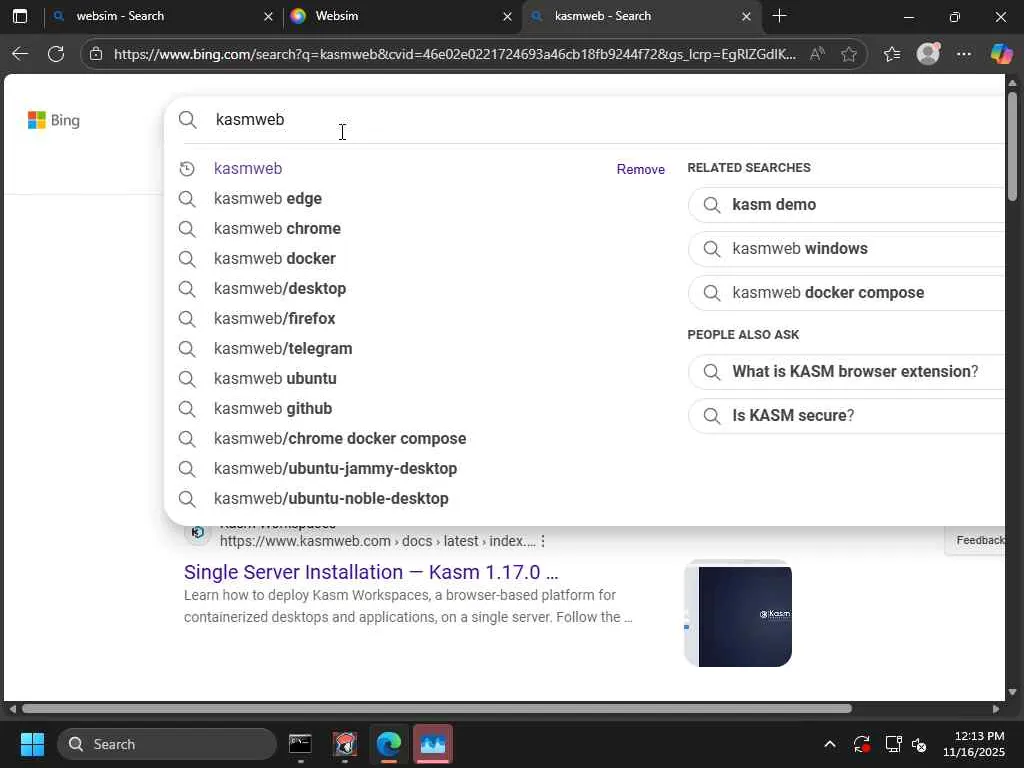
Task: Open Microsoft Edge taskbar icon
Action: pyautogui.click(x=389, y=744)
